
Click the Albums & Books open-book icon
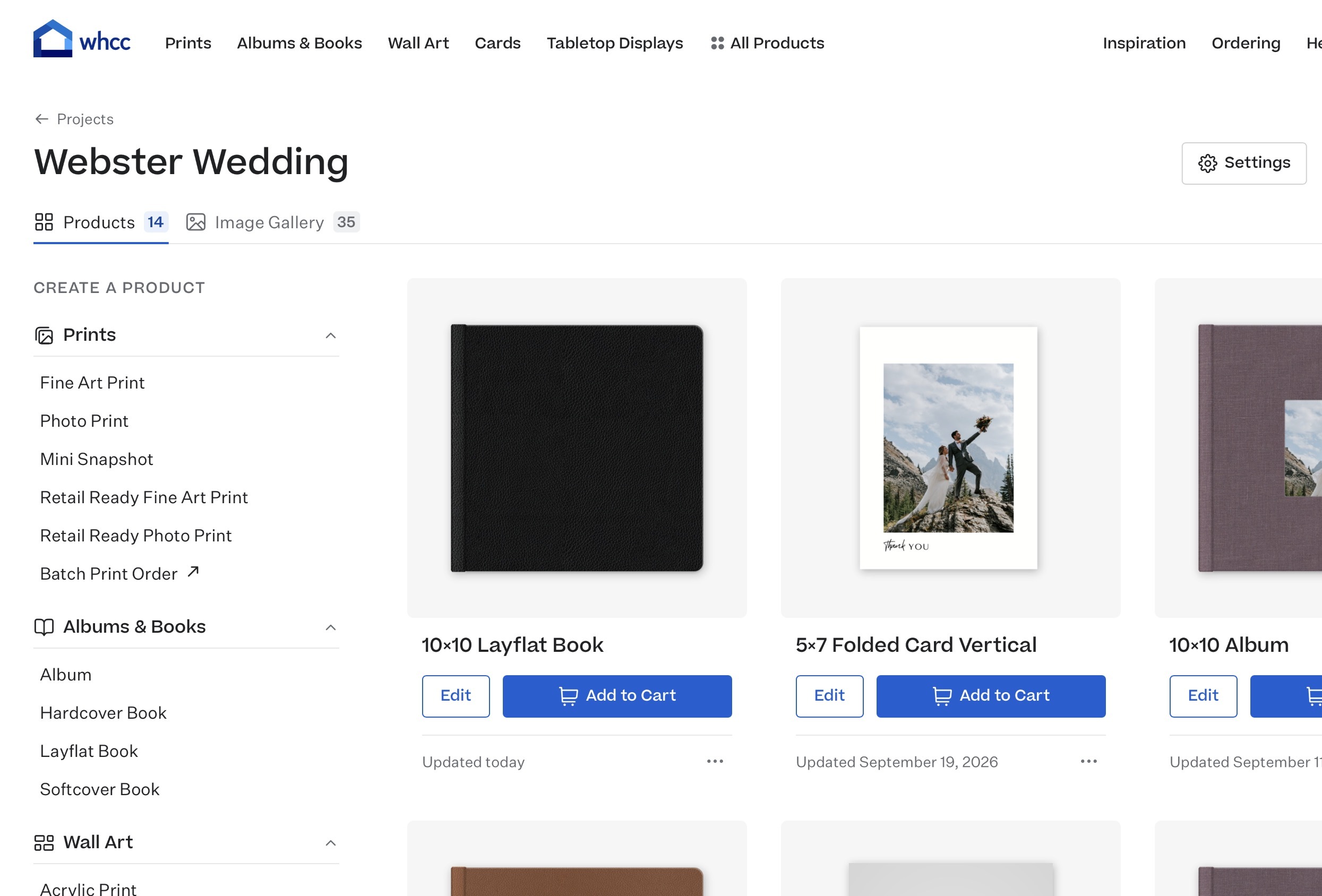[44, 627]
